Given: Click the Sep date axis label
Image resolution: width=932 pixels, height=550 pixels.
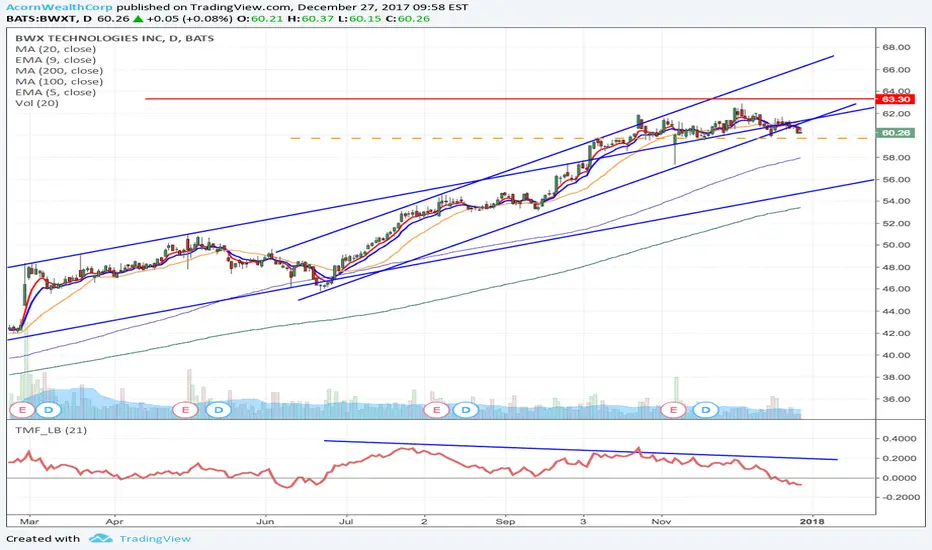Looking at the screenshot, I should click(505, 521).
